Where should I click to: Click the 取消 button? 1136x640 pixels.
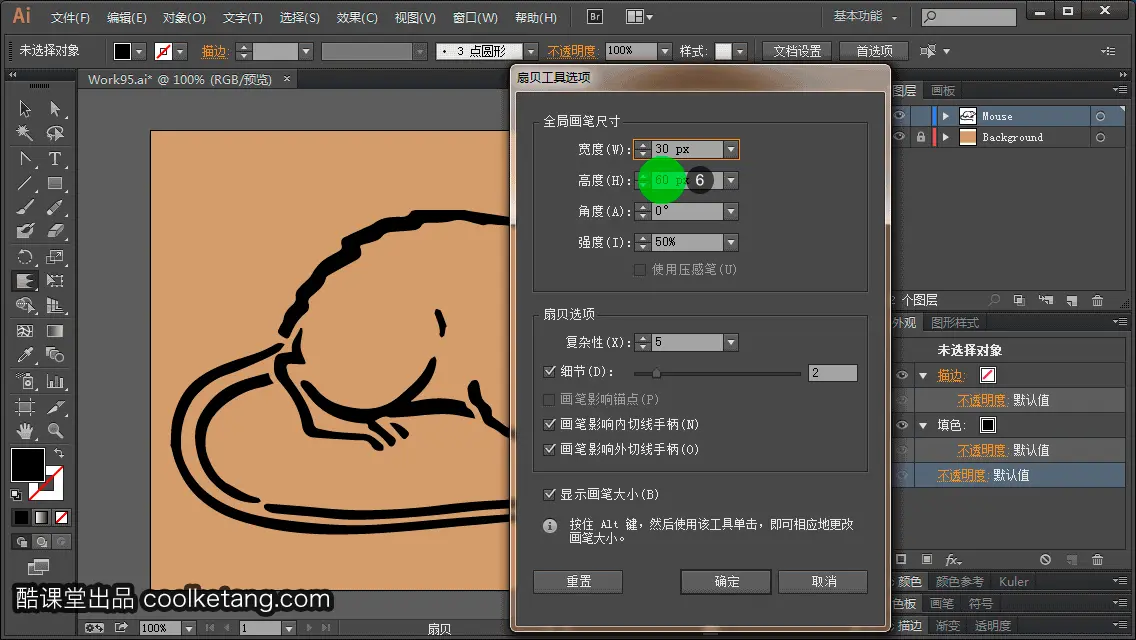coord(823,581)
